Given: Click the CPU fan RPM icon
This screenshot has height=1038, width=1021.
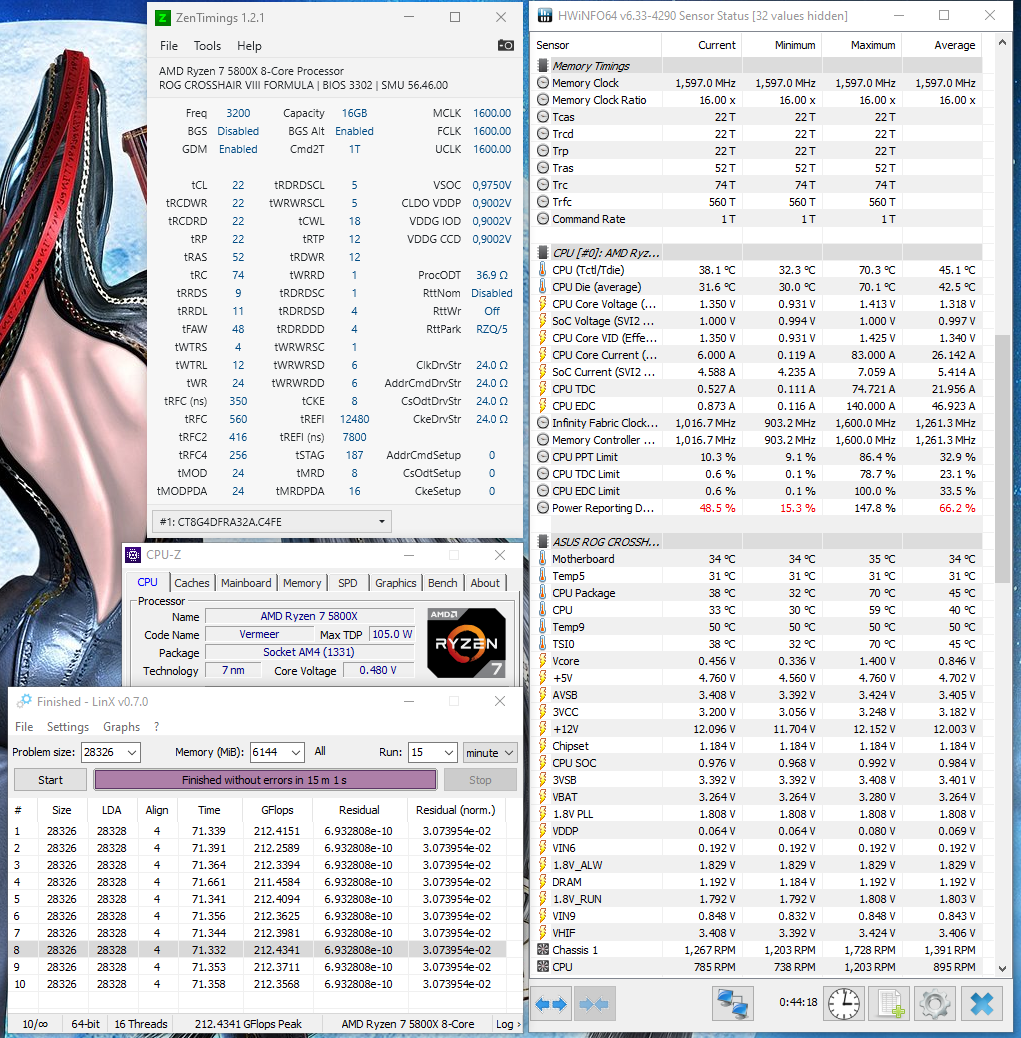Looking at the screenshot, I should (x=542, y=967).
